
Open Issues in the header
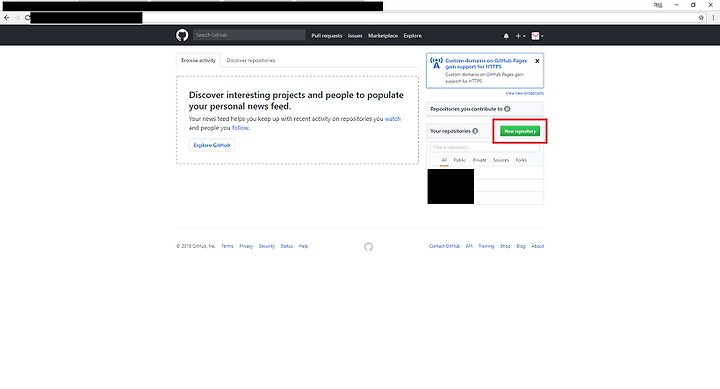coord(355,36)
